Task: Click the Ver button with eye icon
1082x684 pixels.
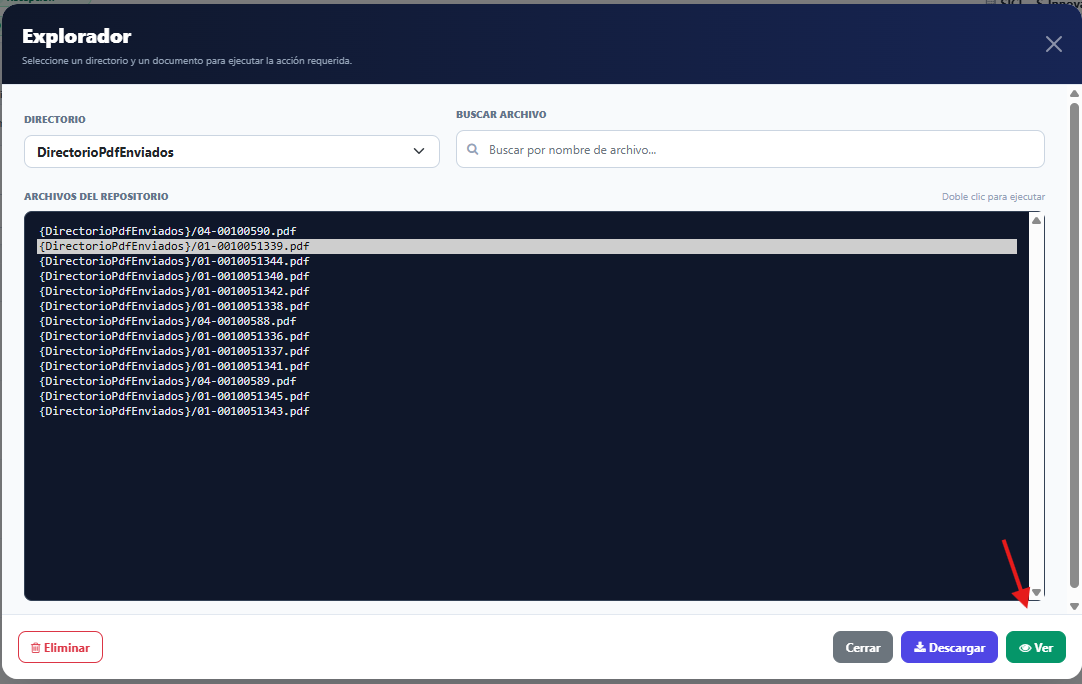Action: (1035, 647)
